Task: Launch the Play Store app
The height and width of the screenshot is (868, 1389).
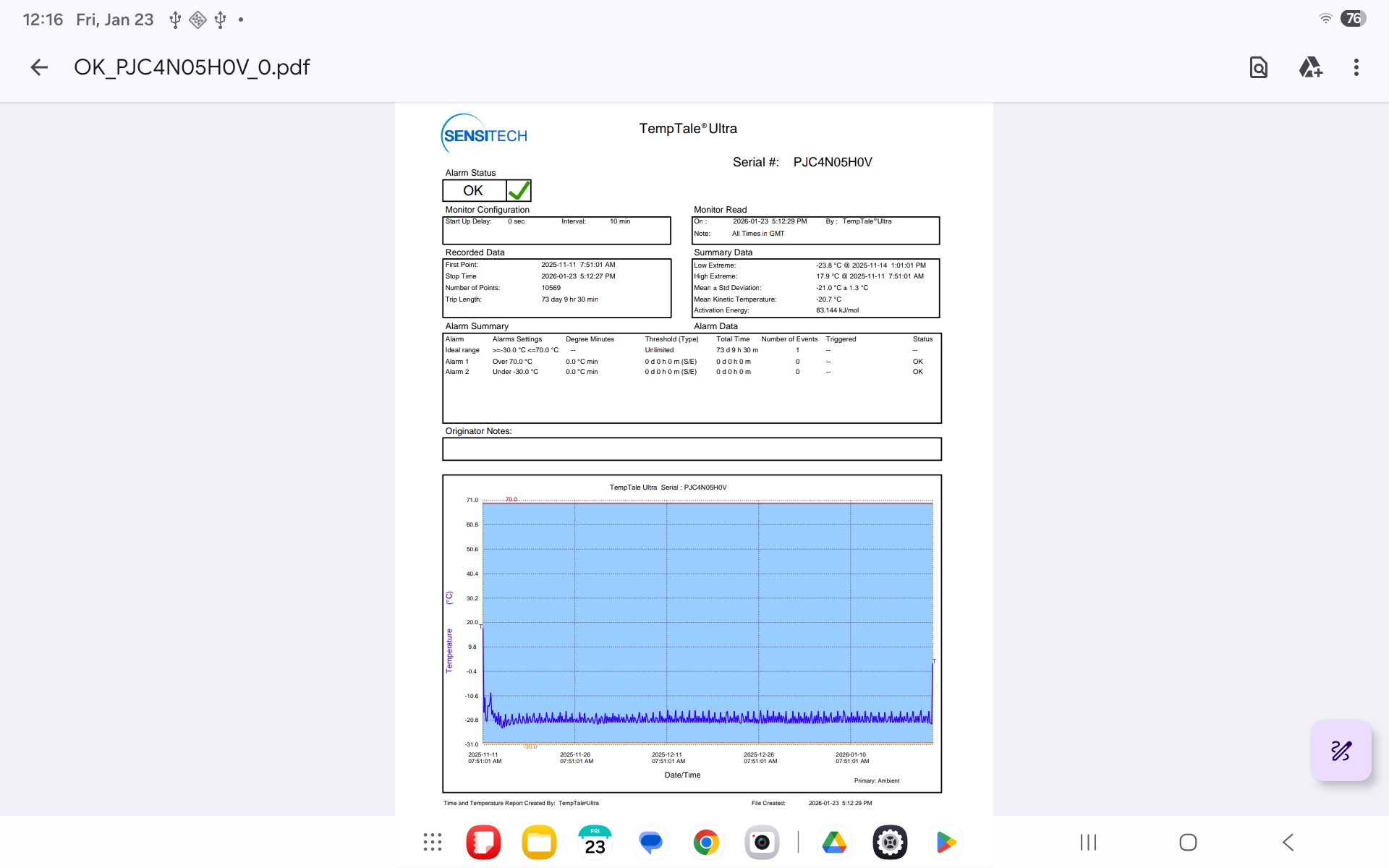Action: 946,842
